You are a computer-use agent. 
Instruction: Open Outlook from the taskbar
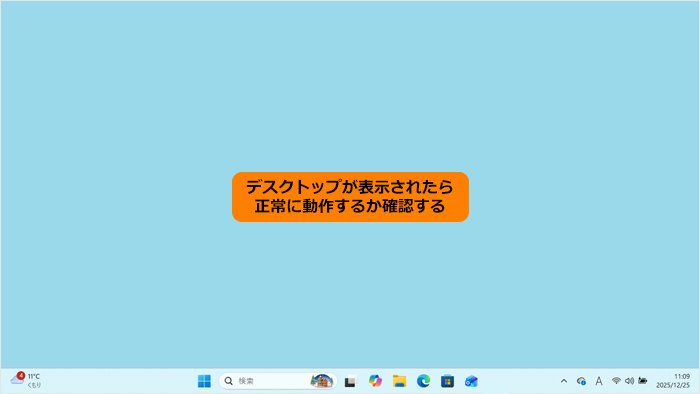click(x=471, y=381)
